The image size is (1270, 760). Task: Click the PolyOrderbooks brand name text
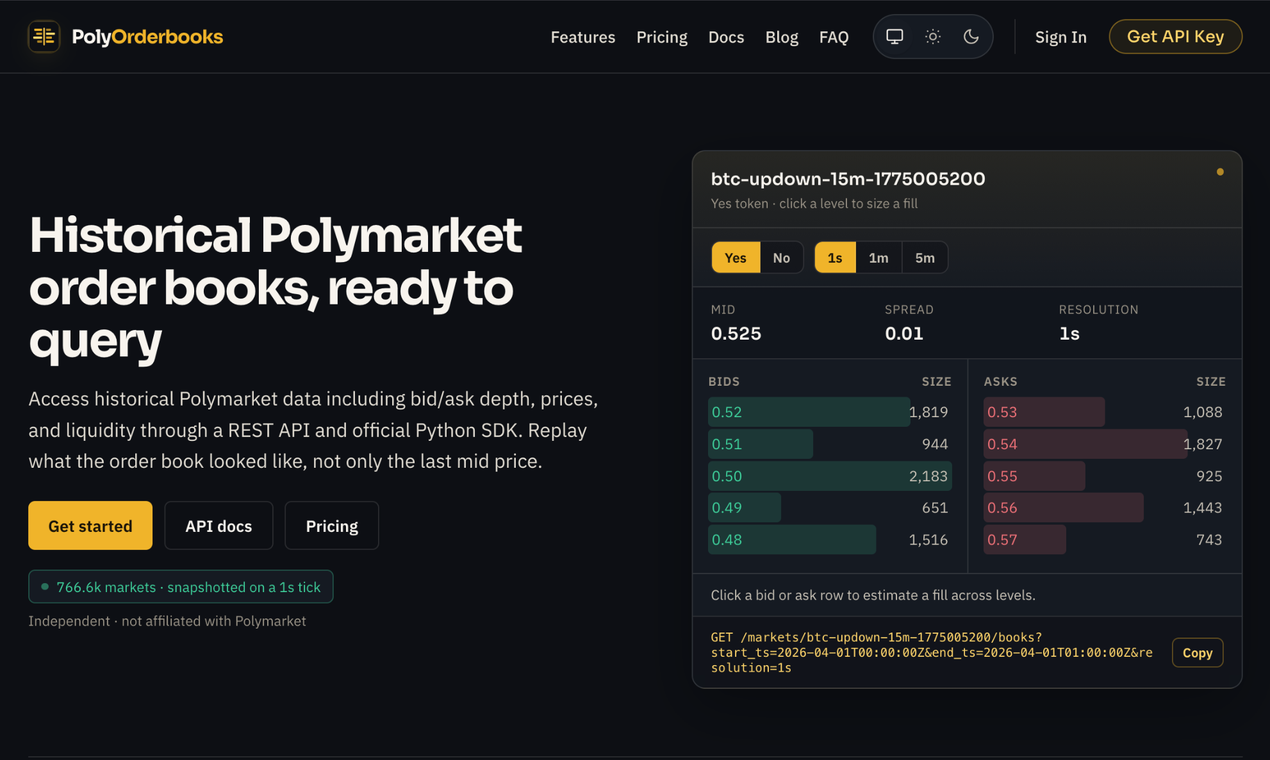pyautogui.click(x=147, y=37)
